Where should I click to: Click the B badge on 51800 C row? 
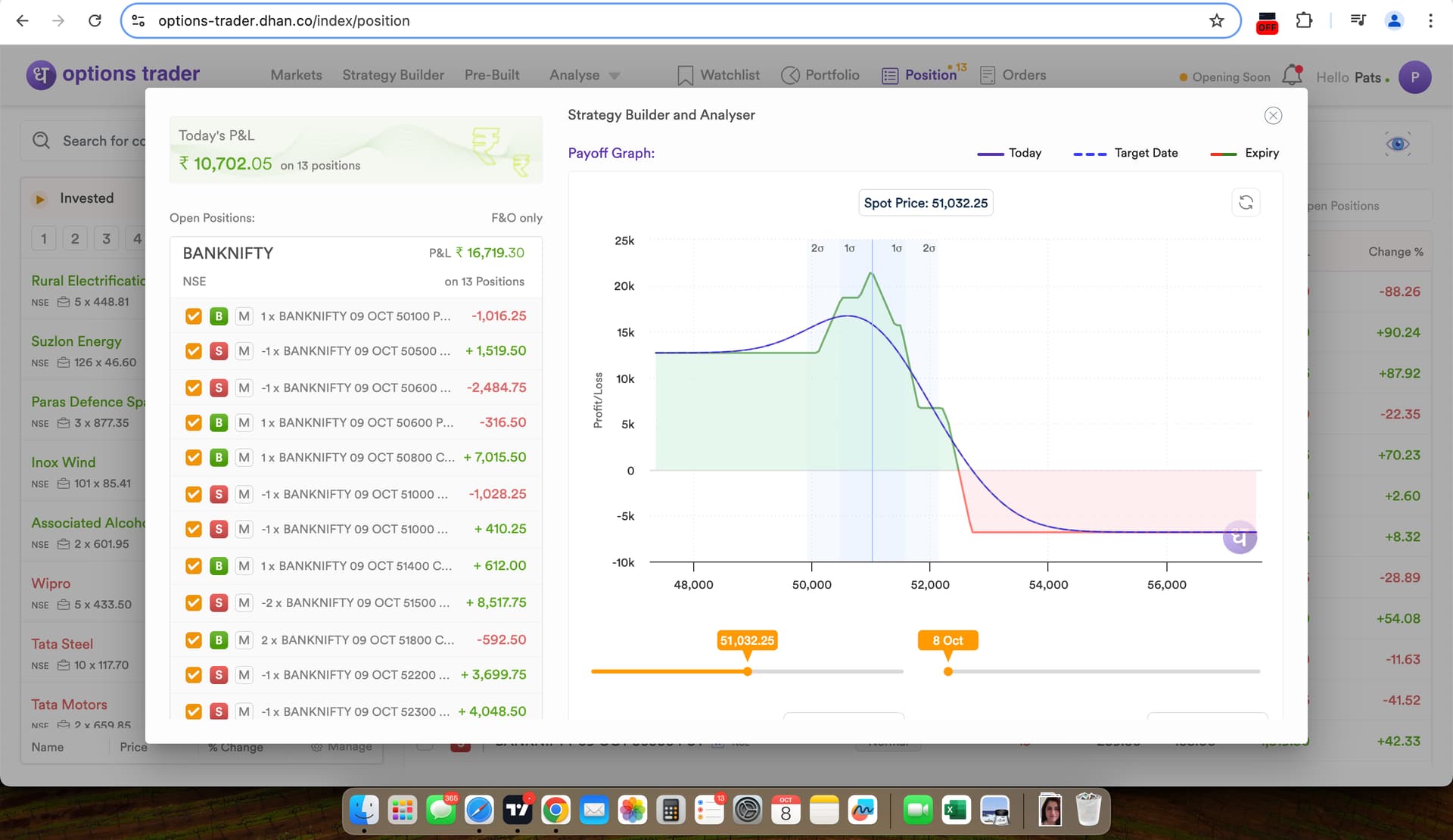[x=219, y=639]
